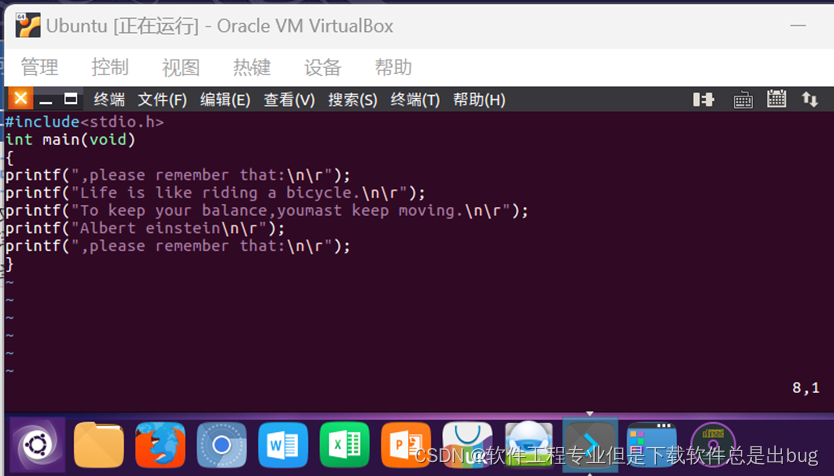Click the "To keep your balance" printf line
This screenshot has width=834, height=476.
click(267, 211)
